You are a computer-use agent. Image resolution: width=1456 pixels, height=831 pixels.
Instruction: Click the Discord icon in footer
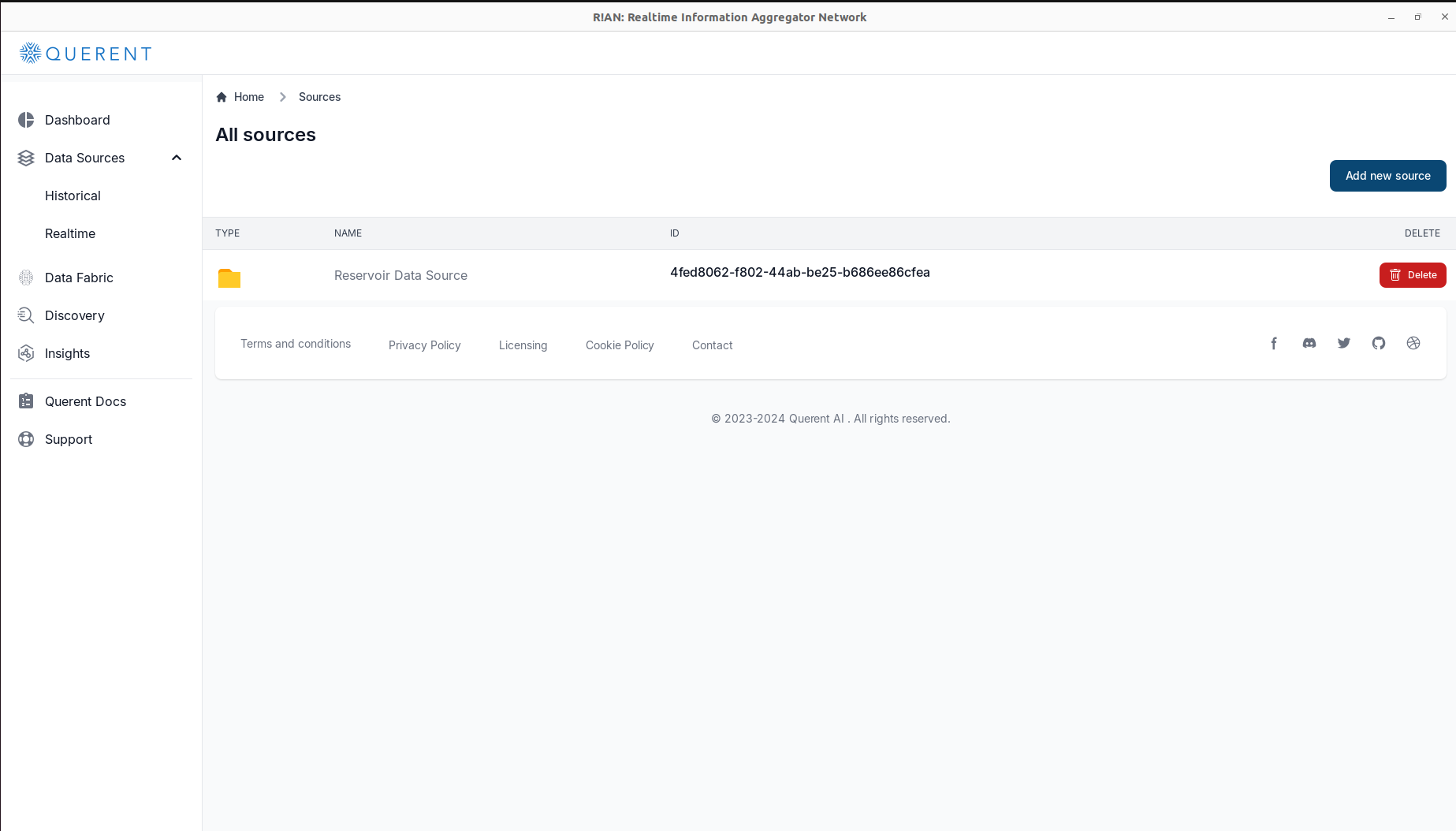(x=1309, y=343)
